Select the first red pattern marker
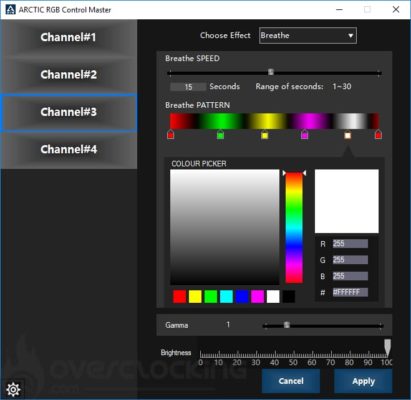 coord(171,134)
